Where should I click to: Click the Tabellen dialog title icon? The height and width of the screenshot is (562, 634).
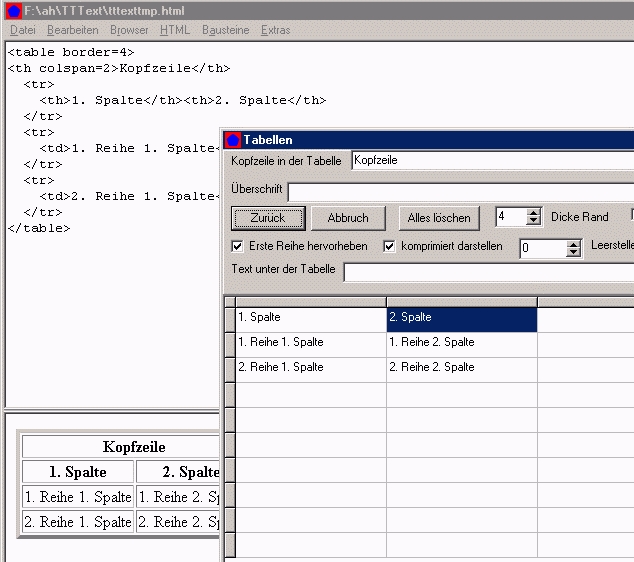coord(233,140)
